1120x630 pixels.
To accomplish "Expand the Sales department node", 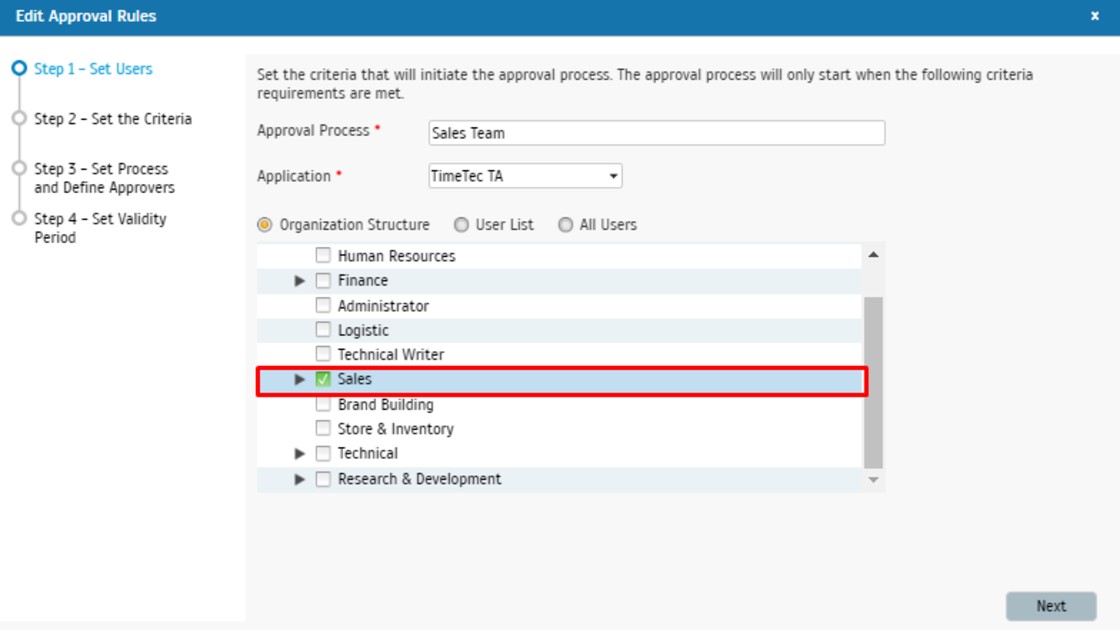I will [x=300, y=380].
